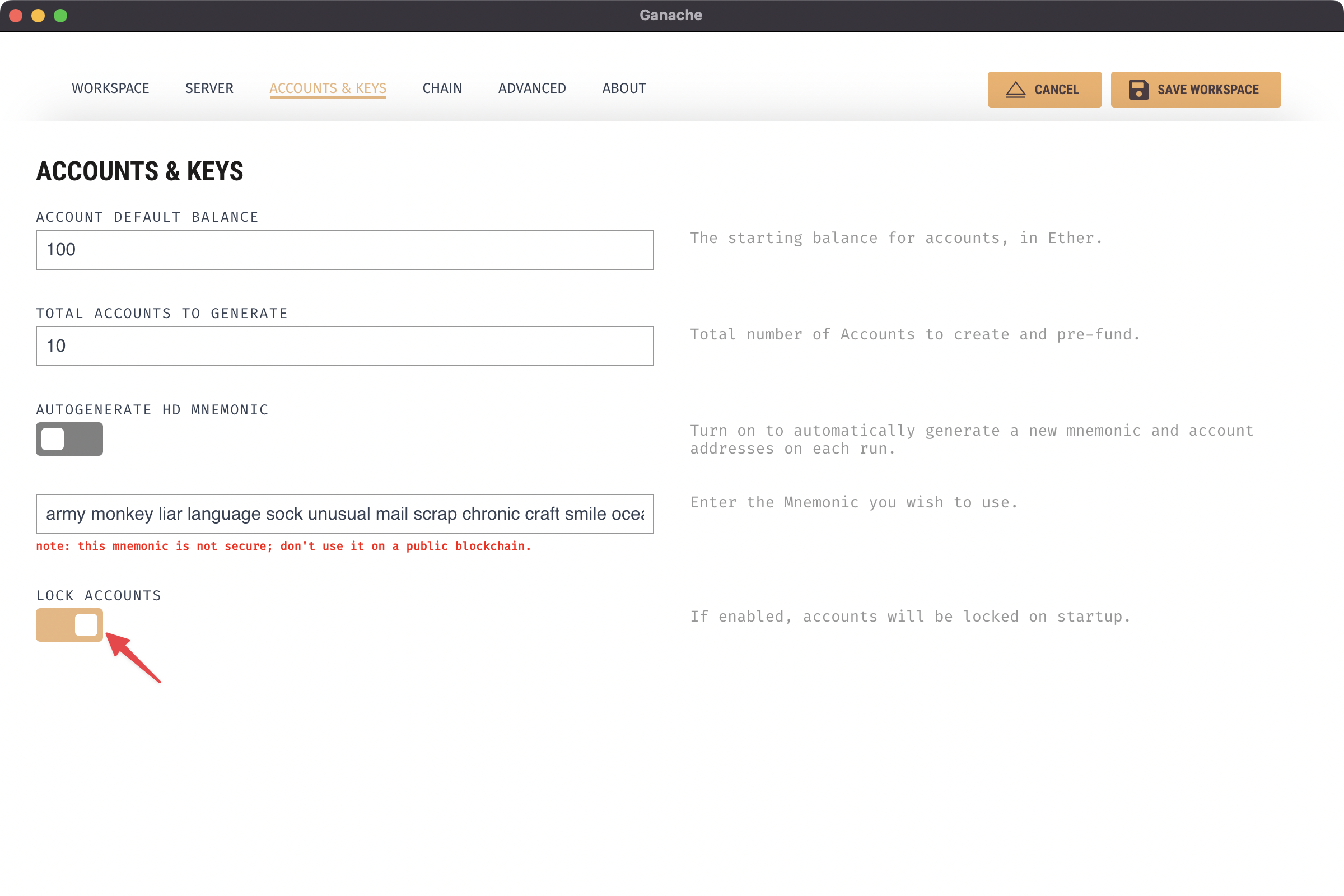
Task: Click the 'Enter the Mnemonic' description text
Action: tap(855, 503)
